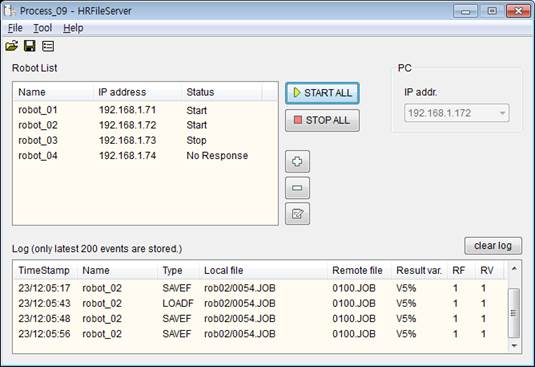
Task: Open file with the folder toolbar icon
Action: click(x=12, y=46)
